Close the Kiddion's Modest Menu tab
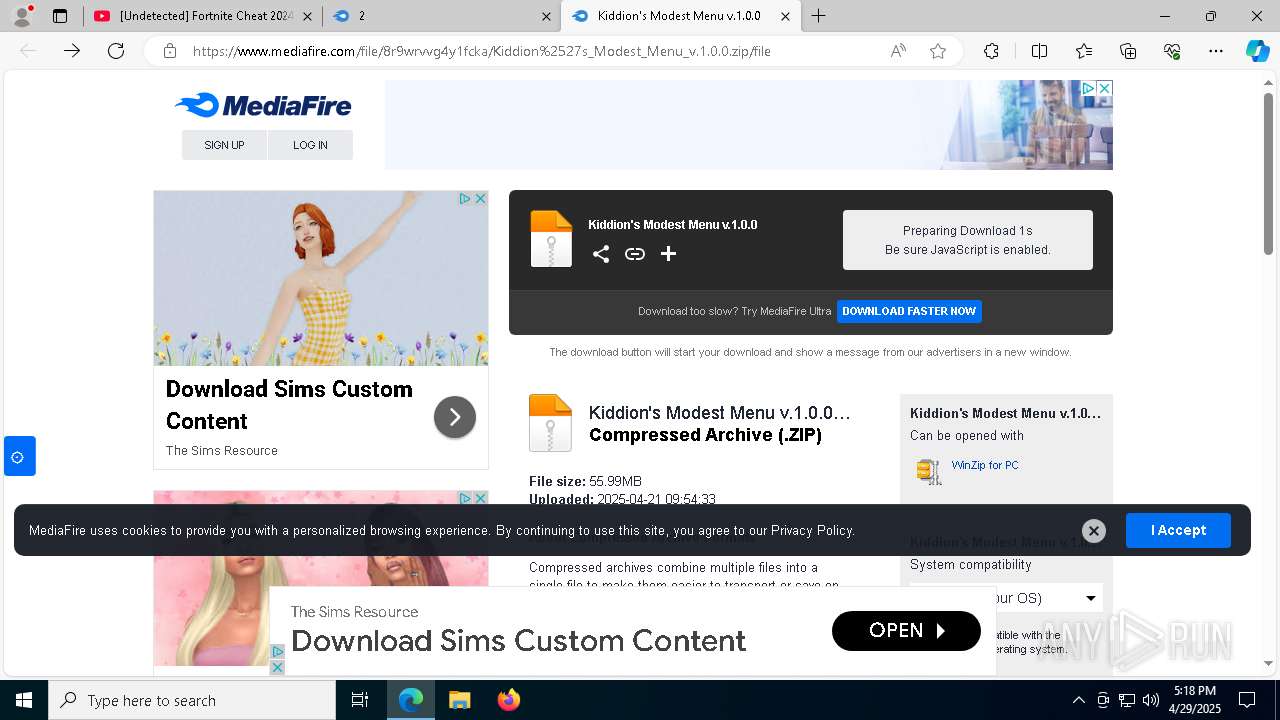1280x720 pixels. [x=785, y=16]
